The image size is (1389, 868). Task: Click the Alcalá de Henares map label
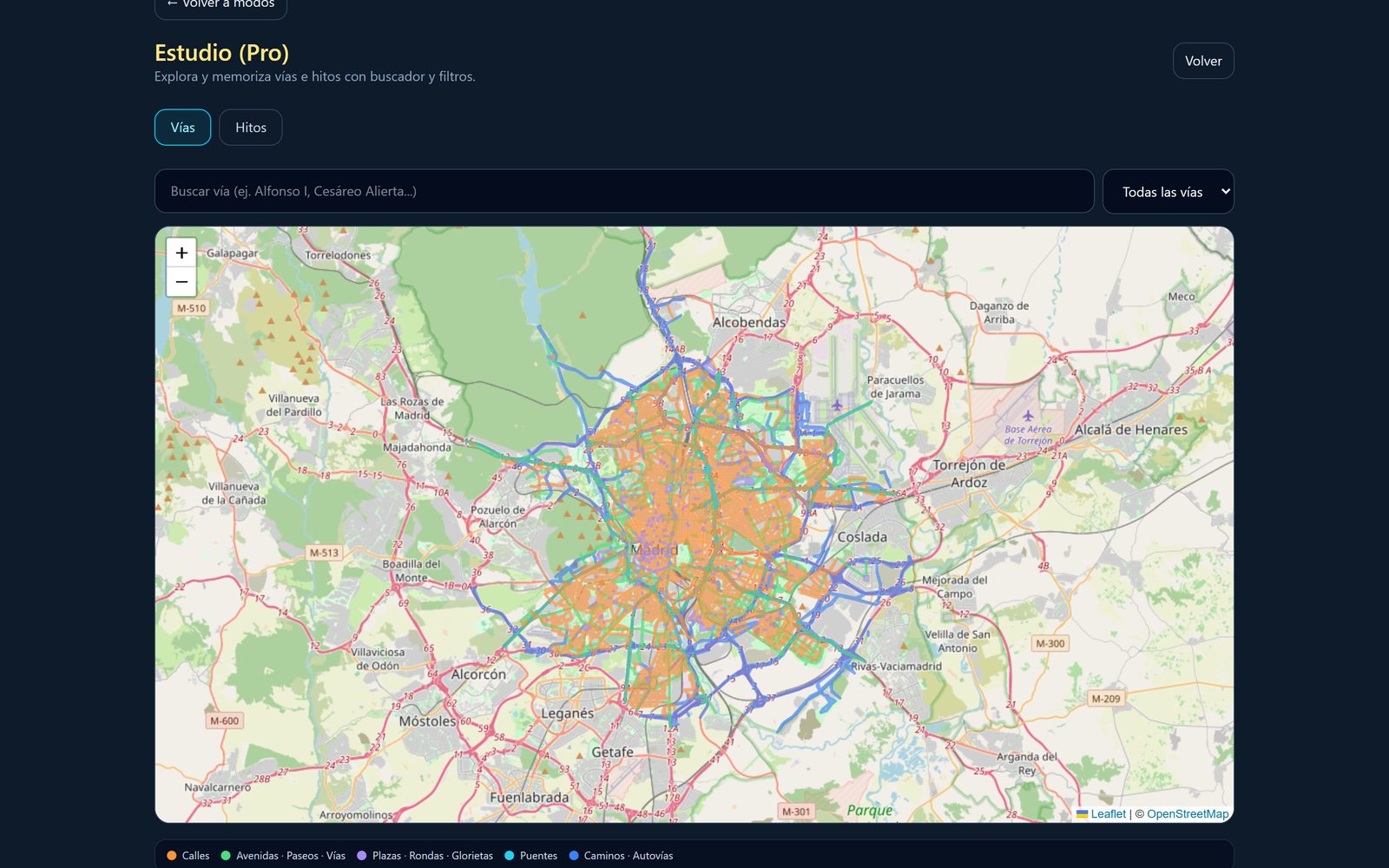point(1131,430)
